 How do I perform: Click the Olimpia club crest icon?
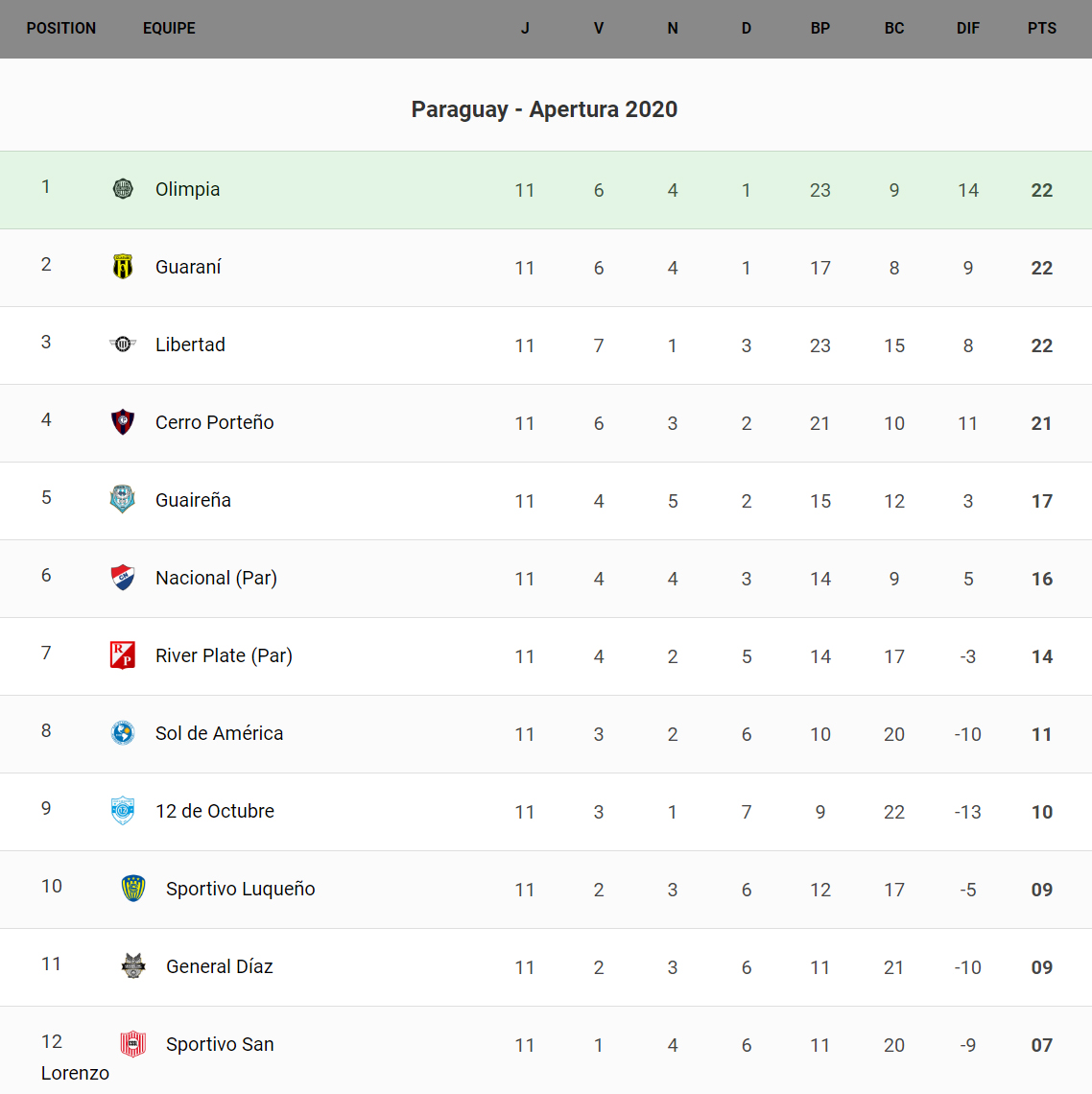pos(123,189)
